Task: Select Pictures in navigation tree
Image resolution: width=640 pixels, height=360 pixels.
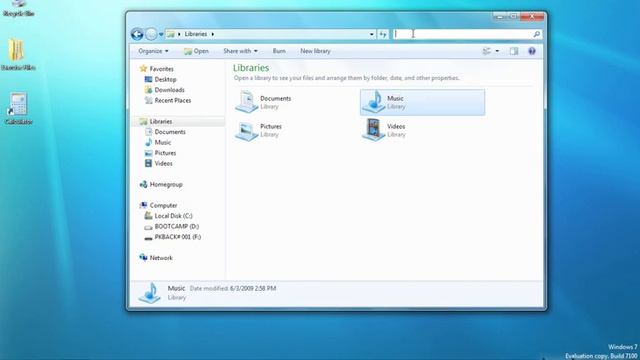Action: [x=165, y=153]
